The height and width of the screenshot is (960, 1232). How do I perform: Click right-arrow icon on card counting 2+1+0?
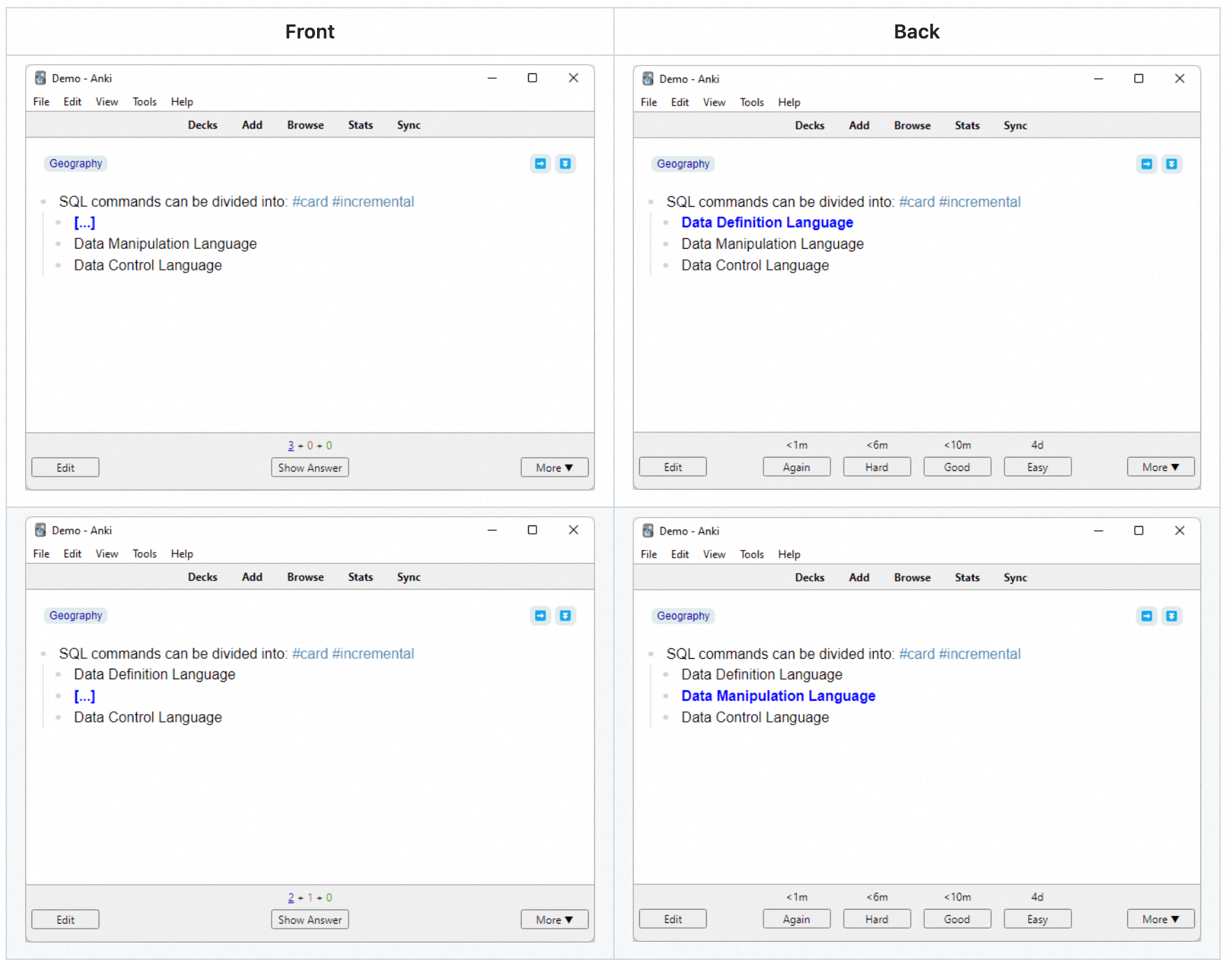point(541,616)
